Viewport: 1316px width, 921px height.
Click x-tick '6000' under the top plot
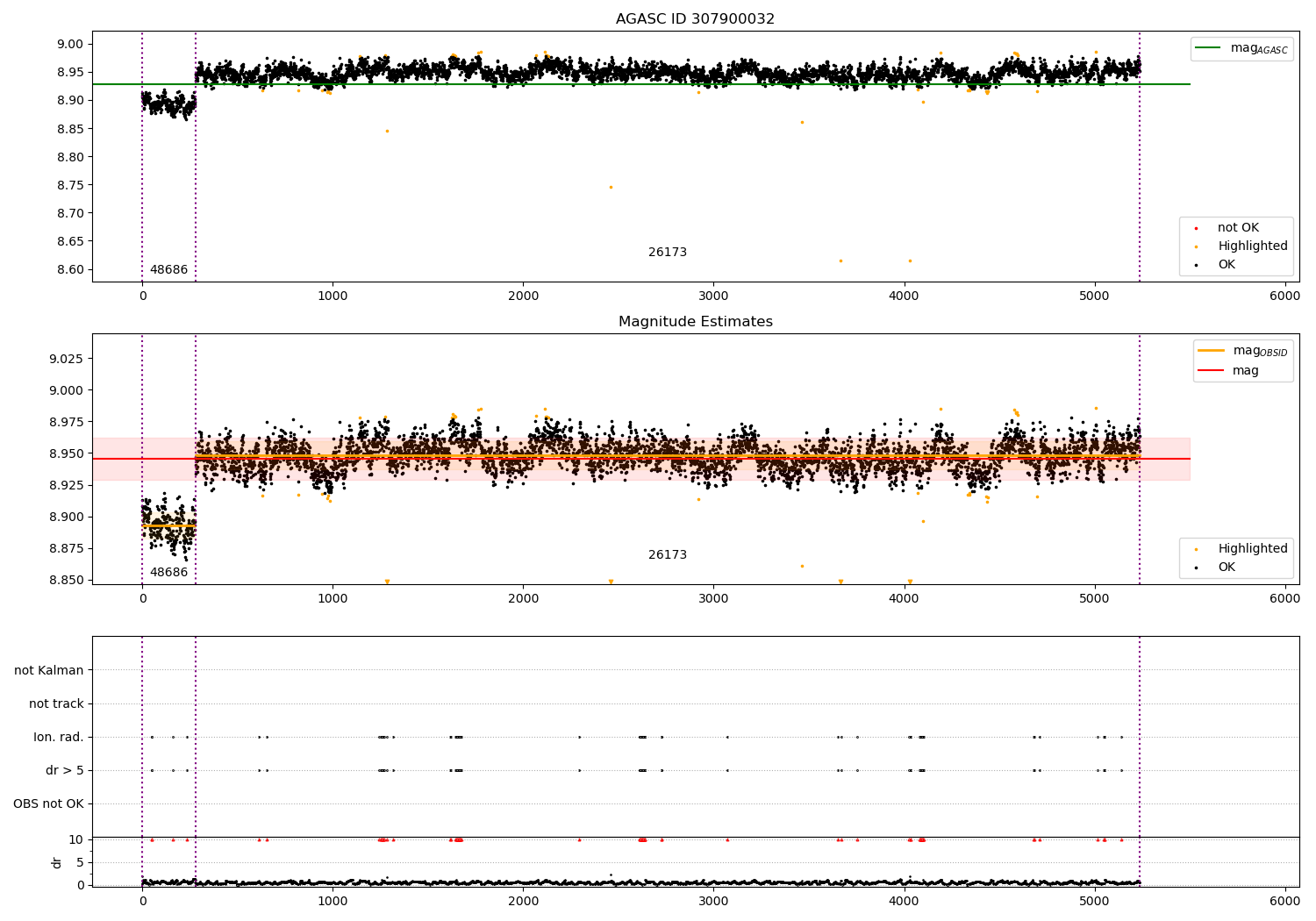point(1284,296)
